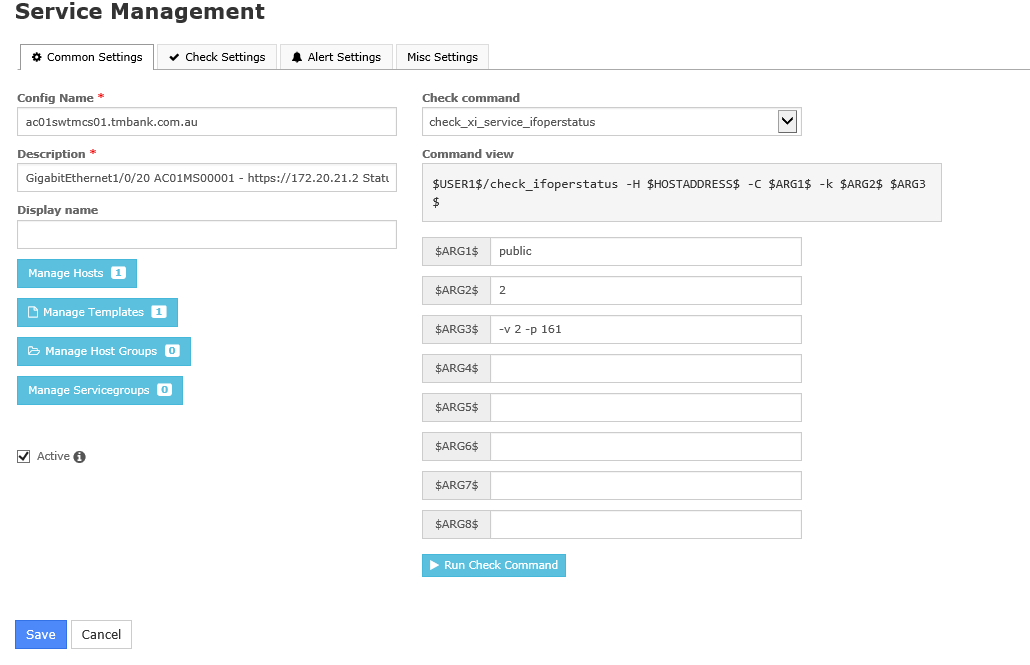Cancel the service edit

click(x=101, y=635)
